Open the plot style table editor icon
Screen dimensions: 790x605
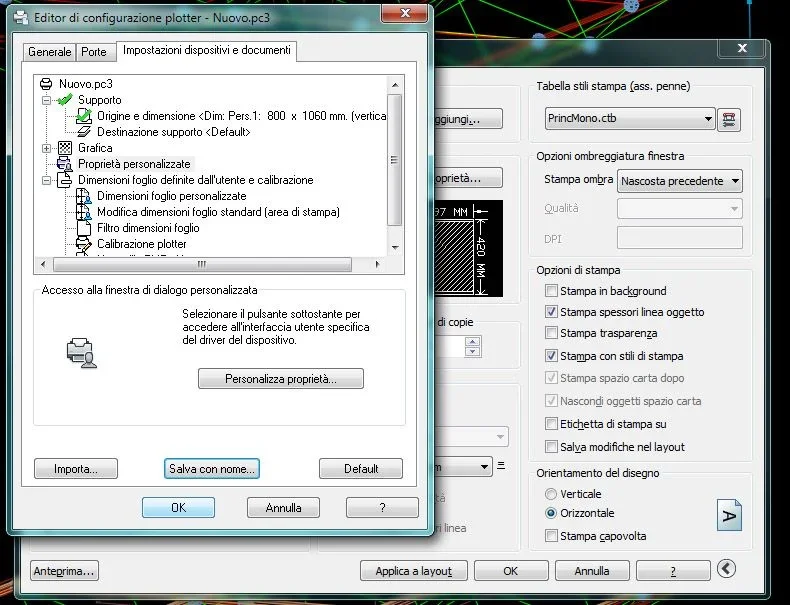[x=730, y=119]
